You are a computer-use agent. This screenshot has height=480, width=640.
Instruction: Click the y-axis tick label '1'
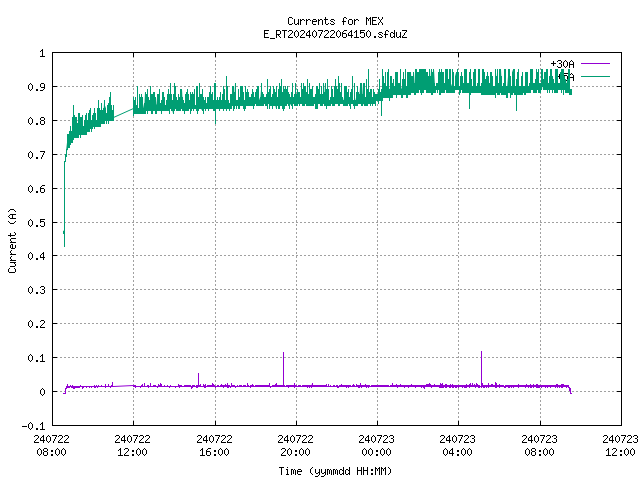[42, 53]
